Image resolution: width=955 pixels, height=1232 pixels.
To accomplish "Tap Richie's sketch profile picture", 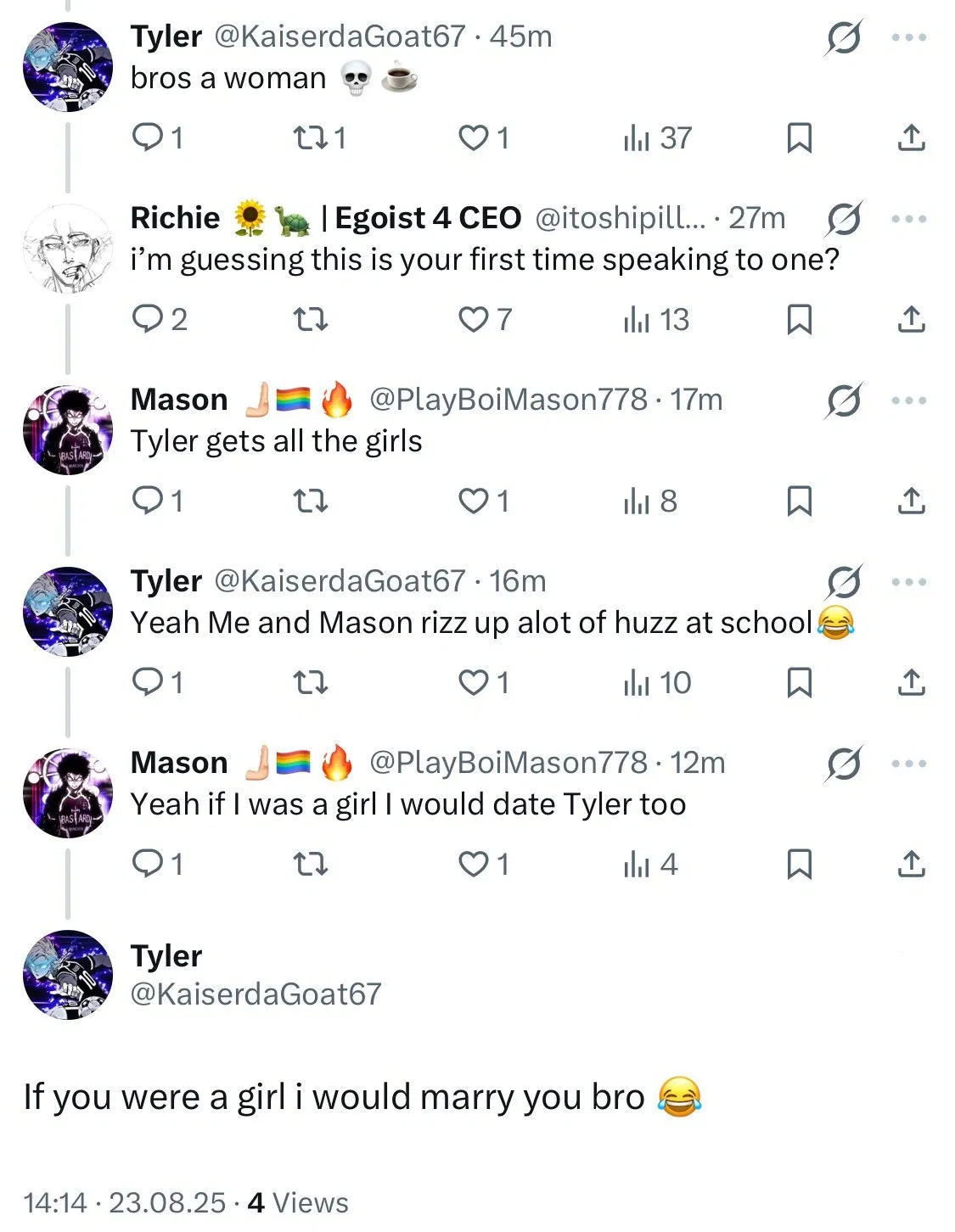I will 67,248.
